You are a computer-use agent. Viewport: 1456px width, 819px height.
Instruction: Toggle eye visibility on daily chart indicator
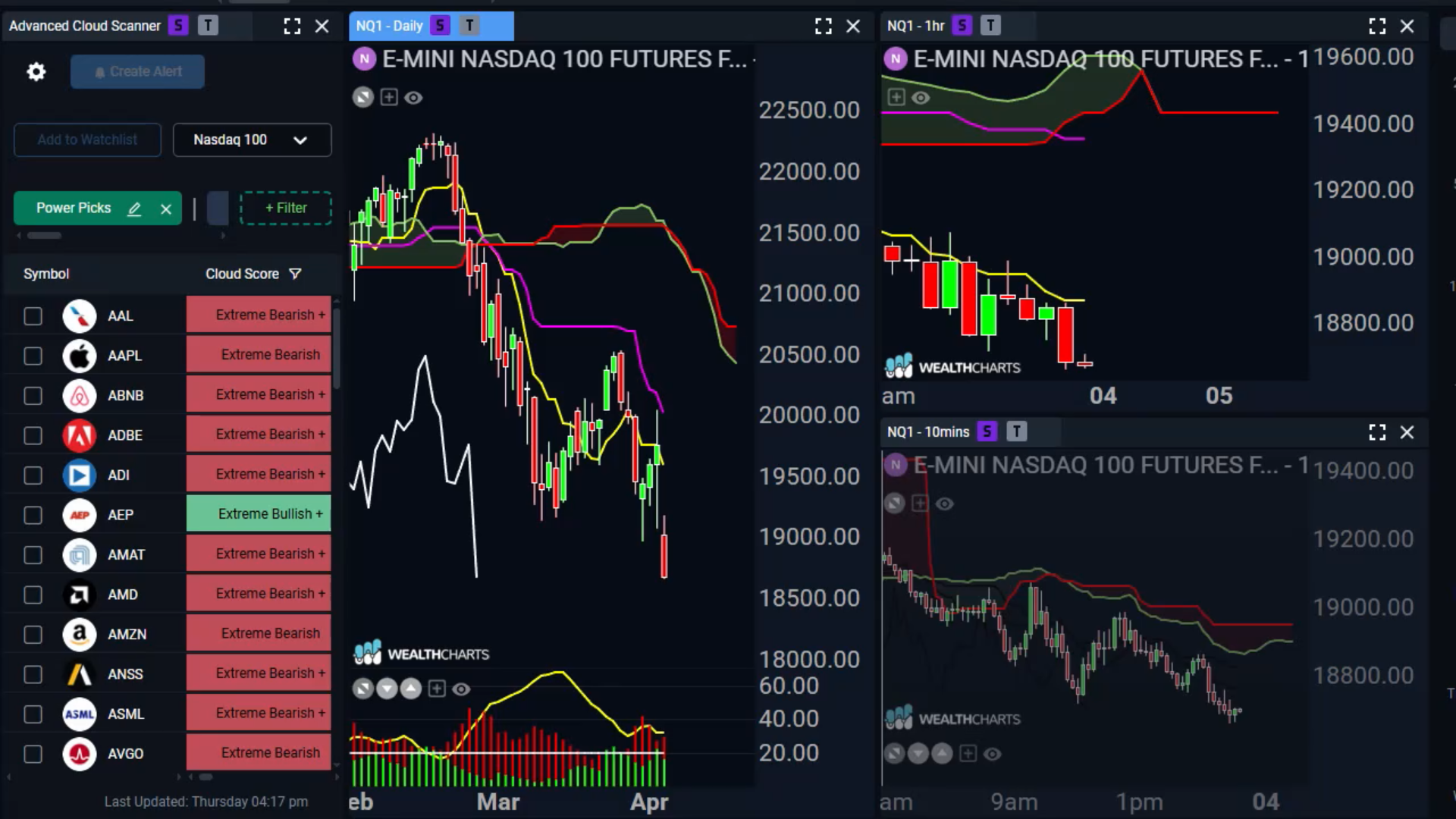tap(413, 98)
